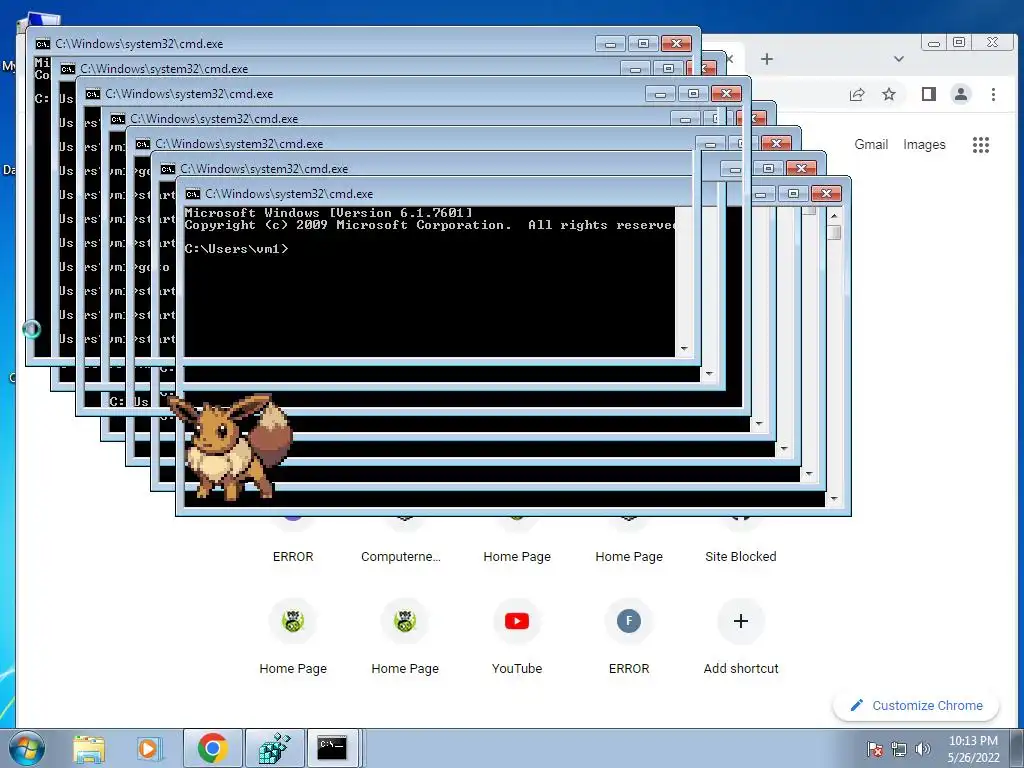Viewport: 1024px width, 768px height.
Task: Bookmark this page with the star icon
Action: (x=889, y=95)
